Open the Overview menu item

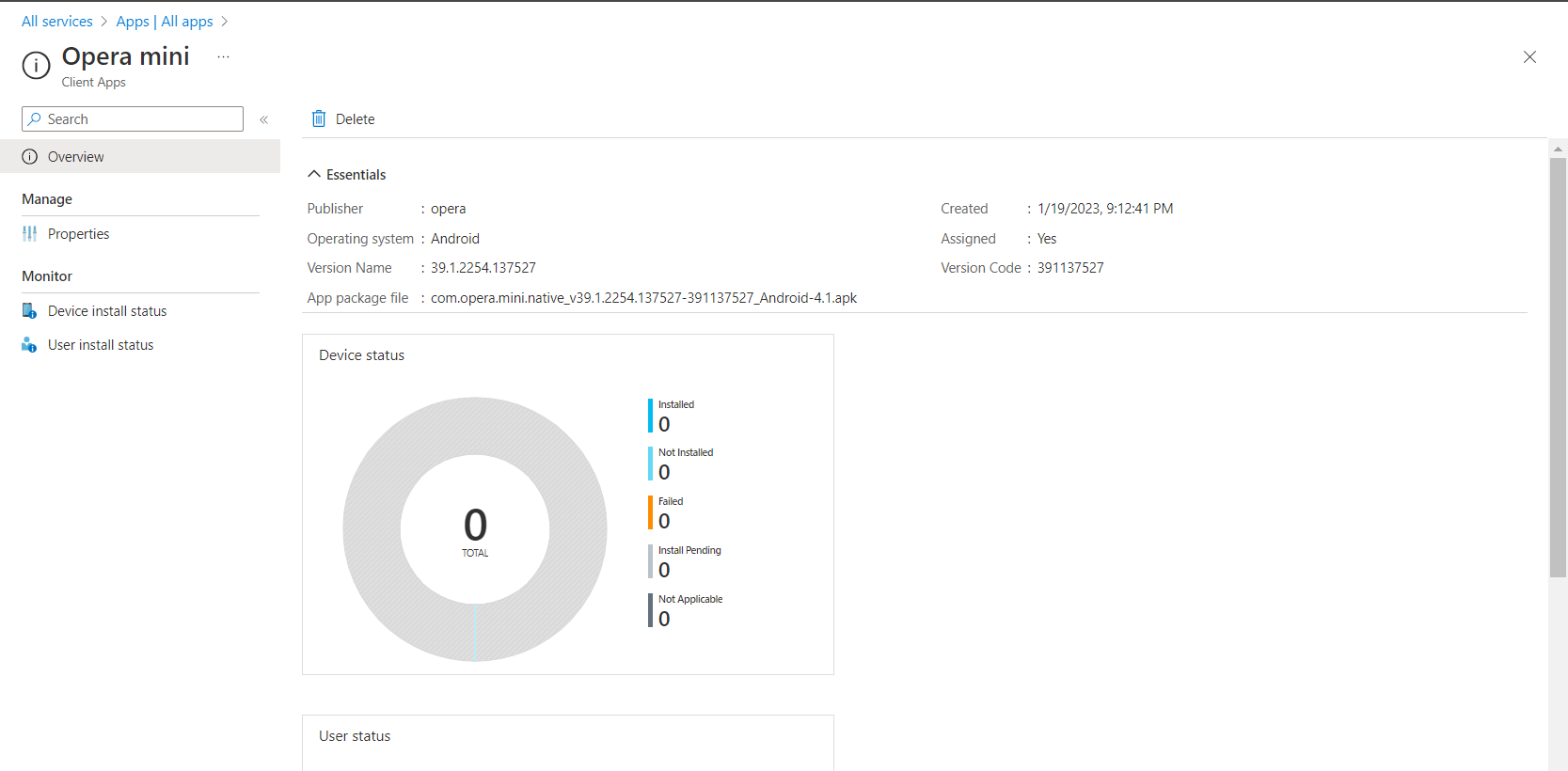pos(140,156)
